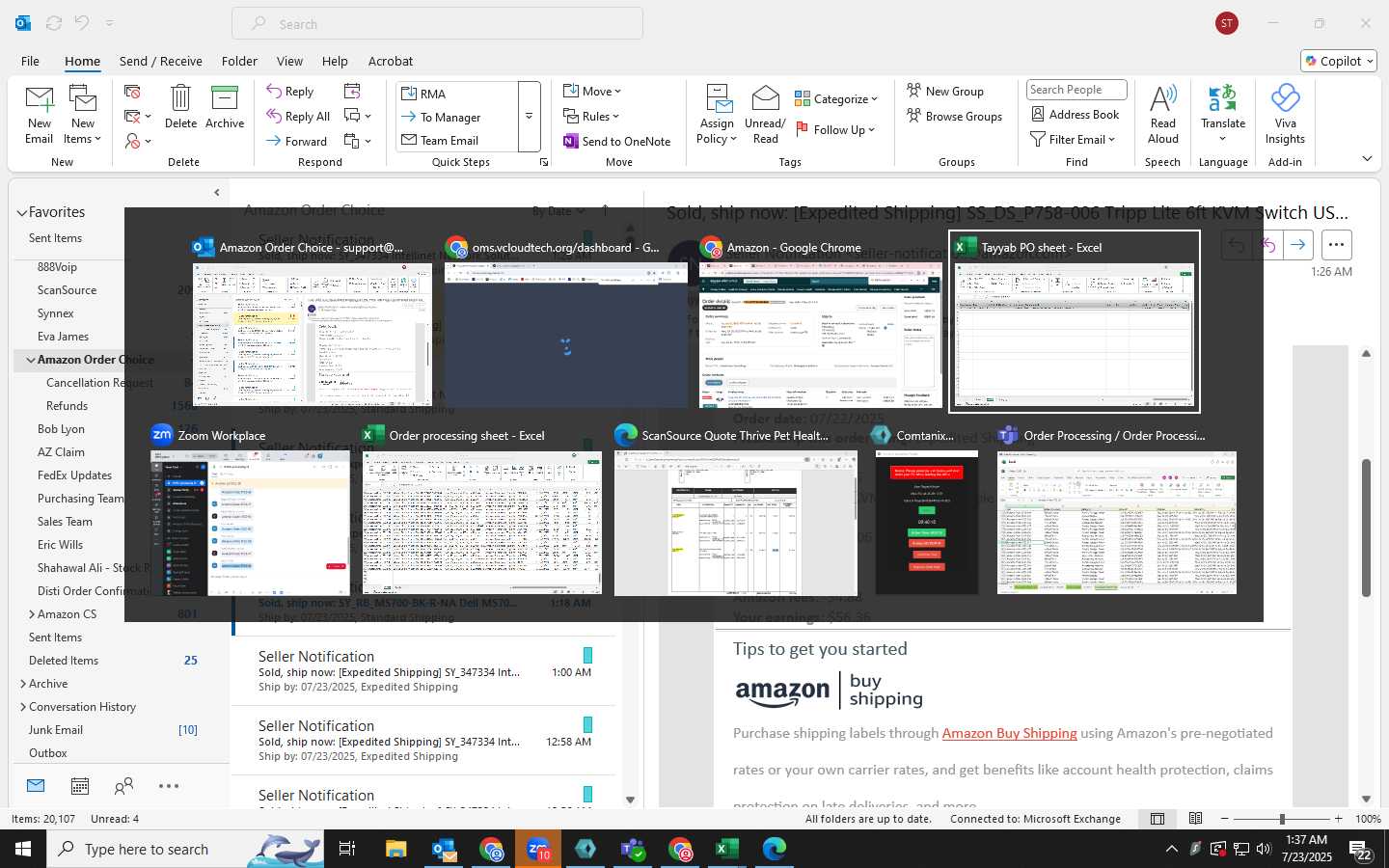Open File Explorer from the taskbar
The width and height of the screenshot is (1389, 868).
click(x=396, y=849)
